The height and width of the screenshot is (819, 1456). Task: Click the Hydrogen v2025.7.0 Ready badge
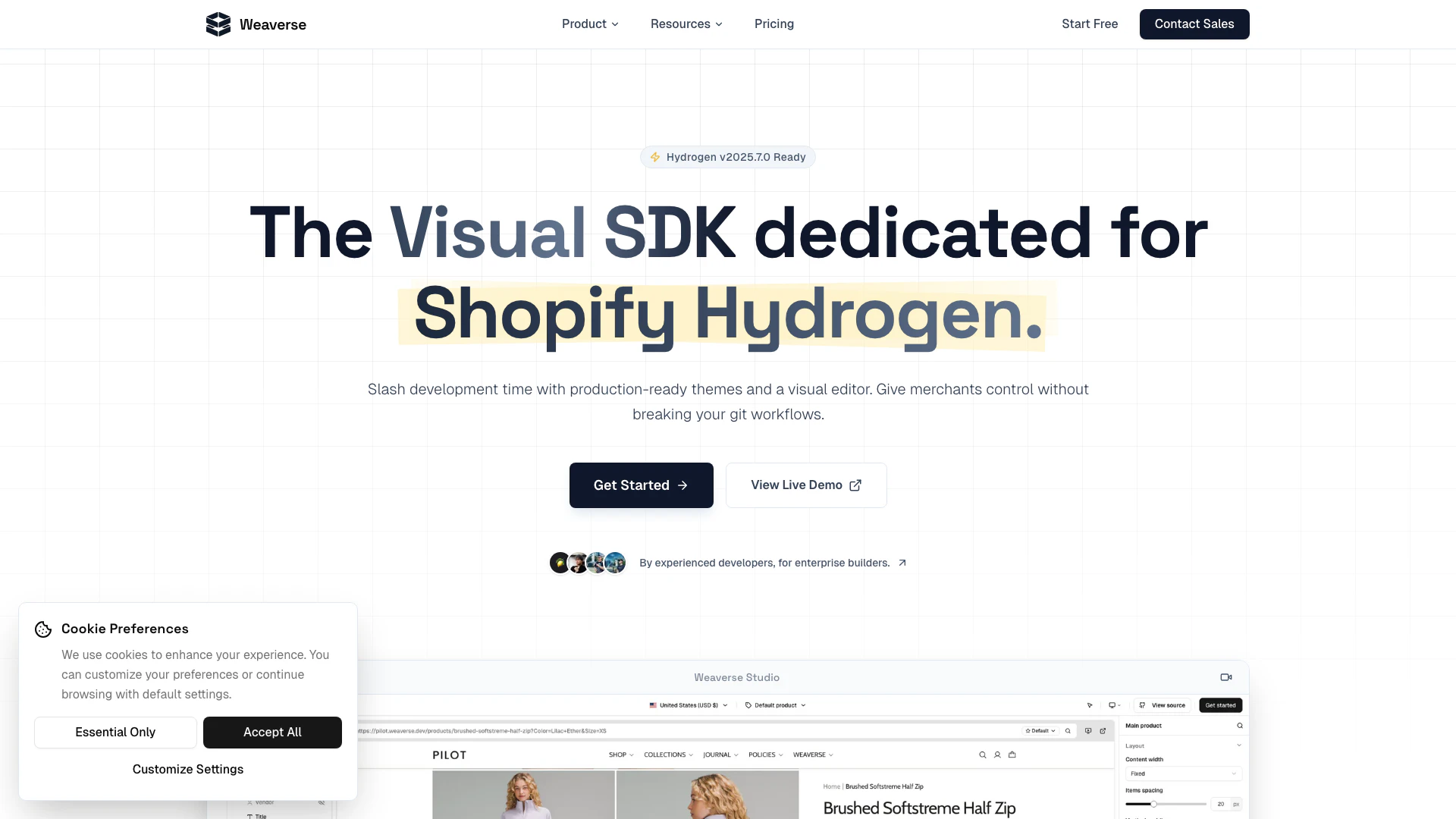[727, 157]
